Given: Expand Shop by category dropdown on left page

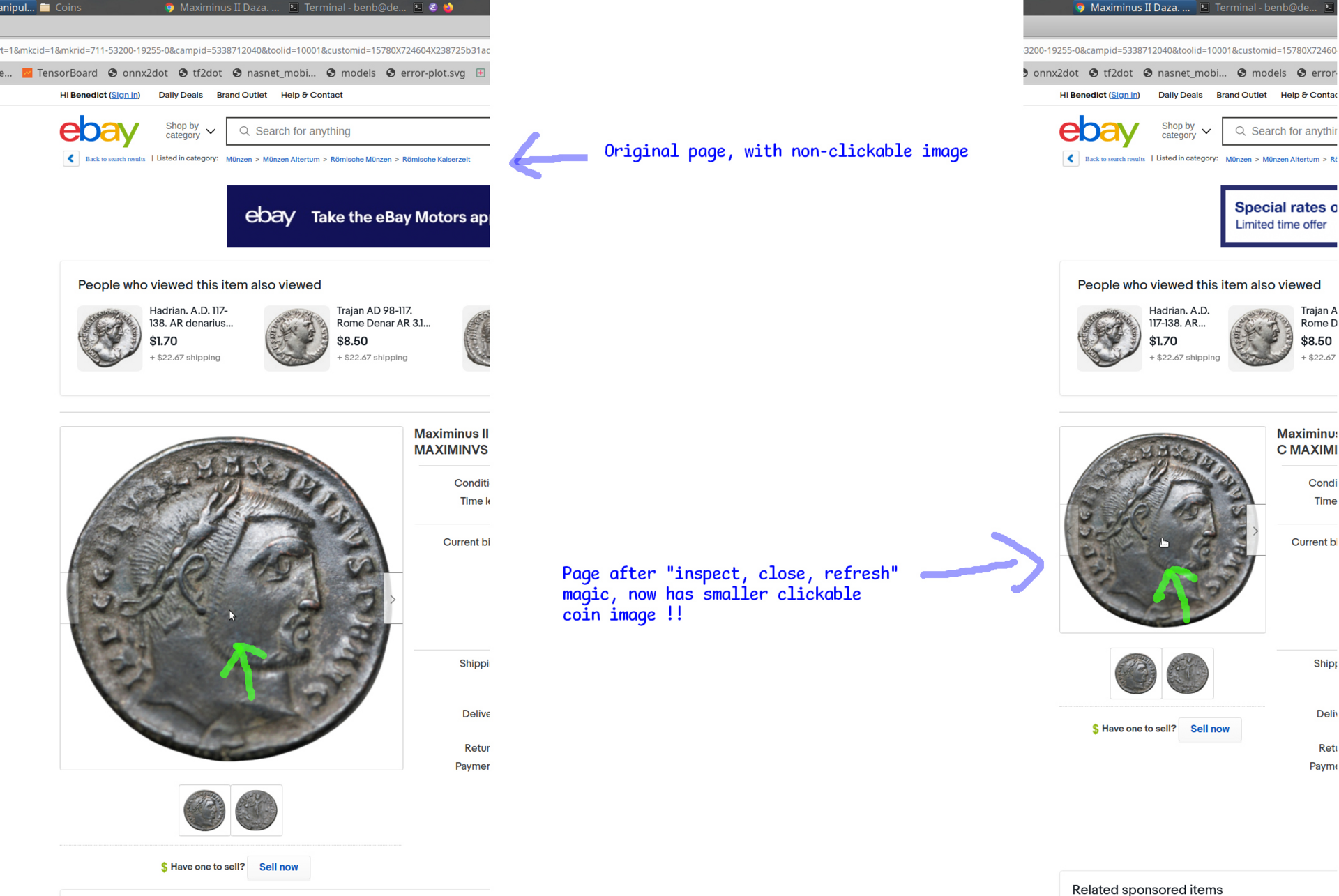Looking at the screenshot, I should click(190, 131).
